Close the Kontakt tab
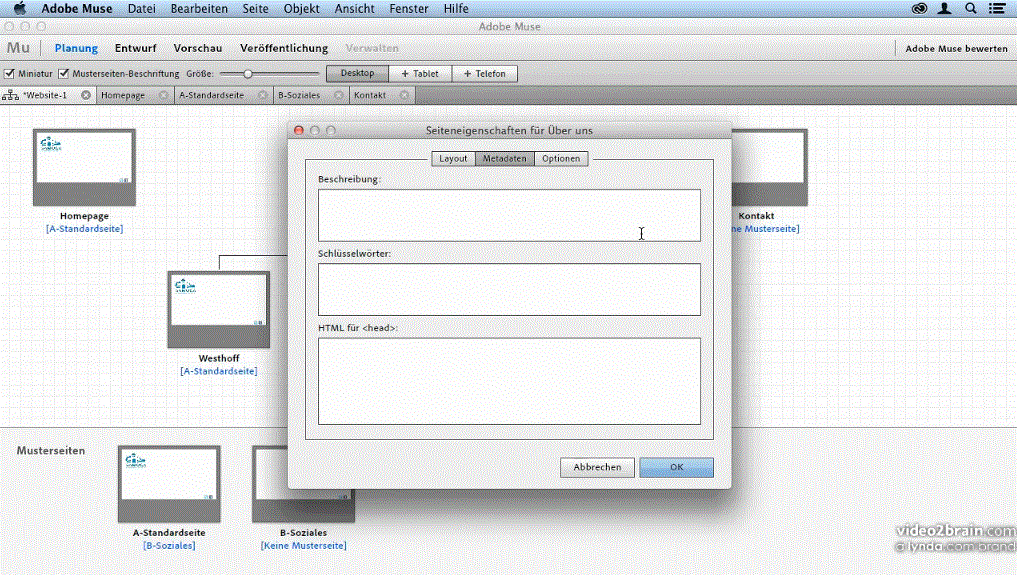 tap(404, 95)
